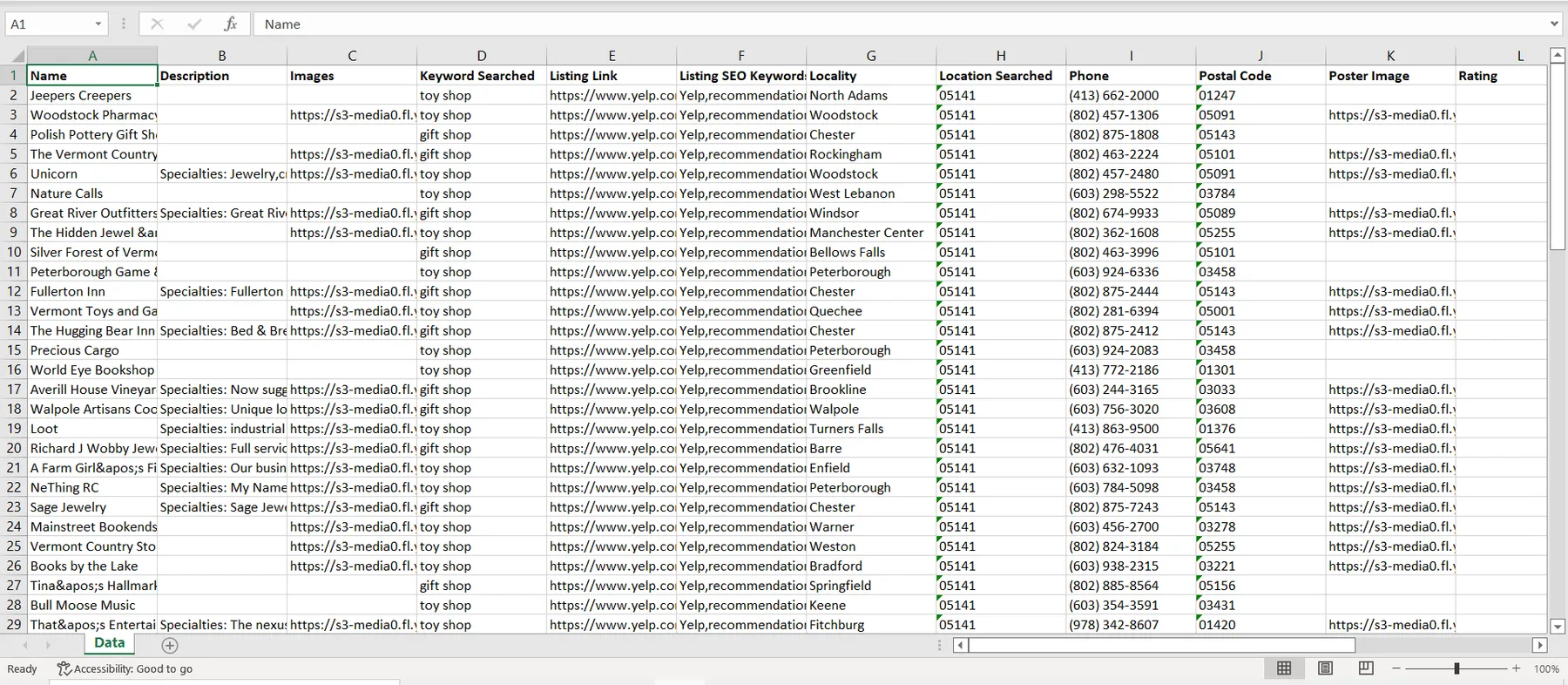The height and width of the screenshot is (685, 1568).
Task: Click the 'Unicorn' name cell
Action: 92,174
